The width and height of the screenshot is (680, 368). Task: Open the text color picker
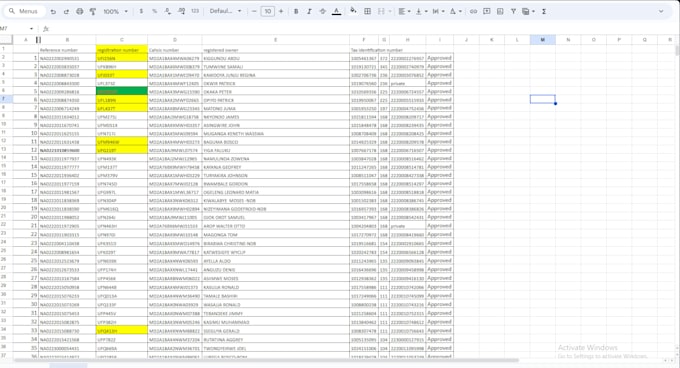pos(336,11)
